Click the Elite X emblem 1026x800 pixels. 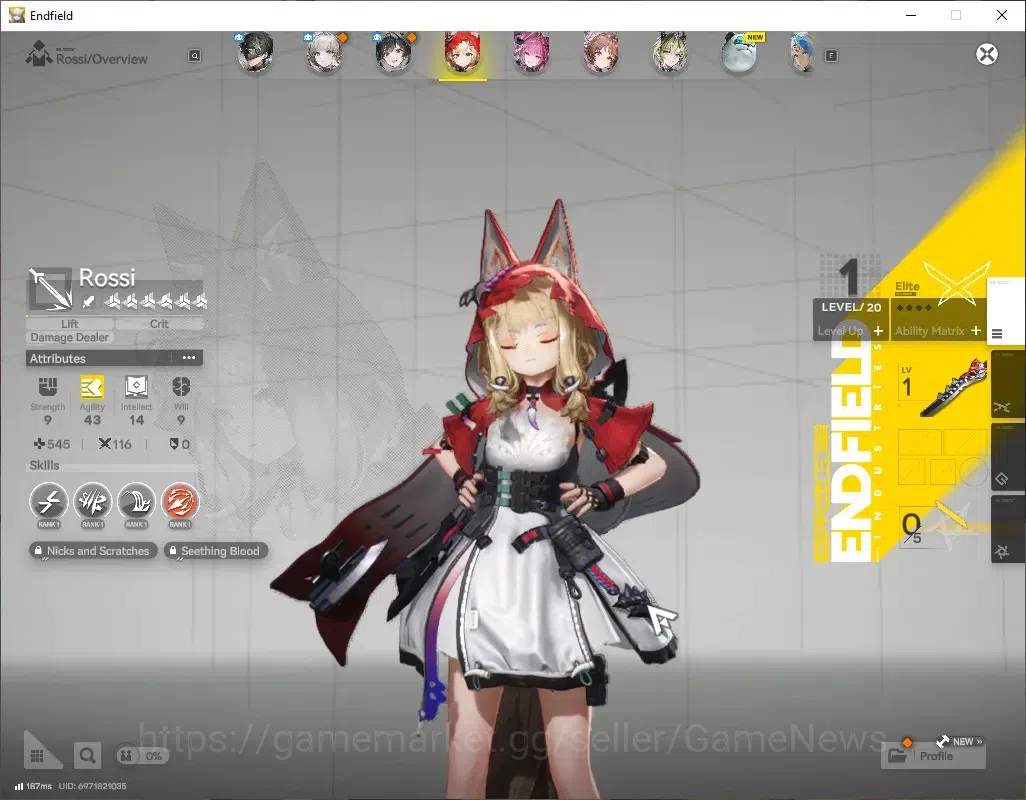tap(957, 283)
